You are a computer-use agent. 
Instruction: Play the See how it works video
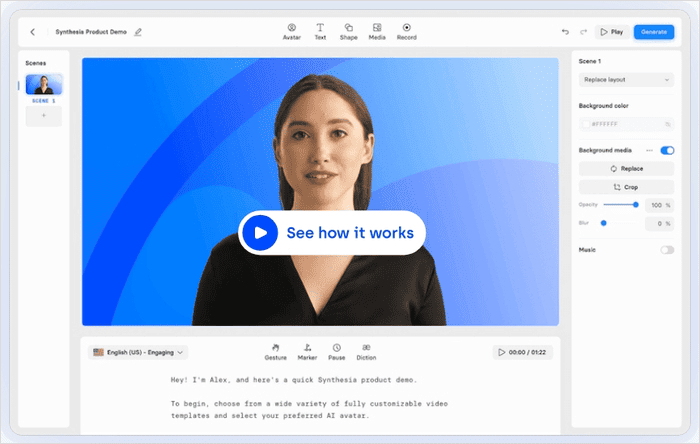[260, 233]
